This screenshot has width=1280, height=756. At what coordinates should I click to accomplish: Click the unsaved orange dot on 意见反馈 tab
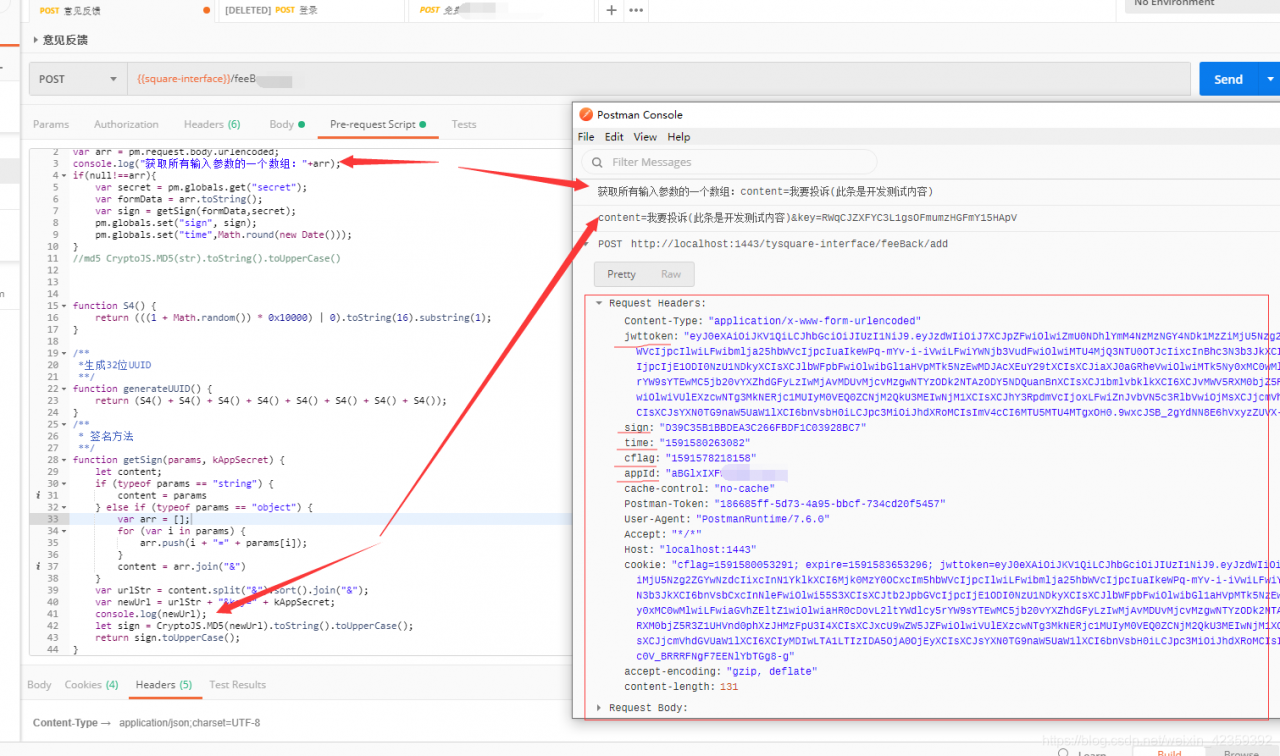click(x=207, y=10)
